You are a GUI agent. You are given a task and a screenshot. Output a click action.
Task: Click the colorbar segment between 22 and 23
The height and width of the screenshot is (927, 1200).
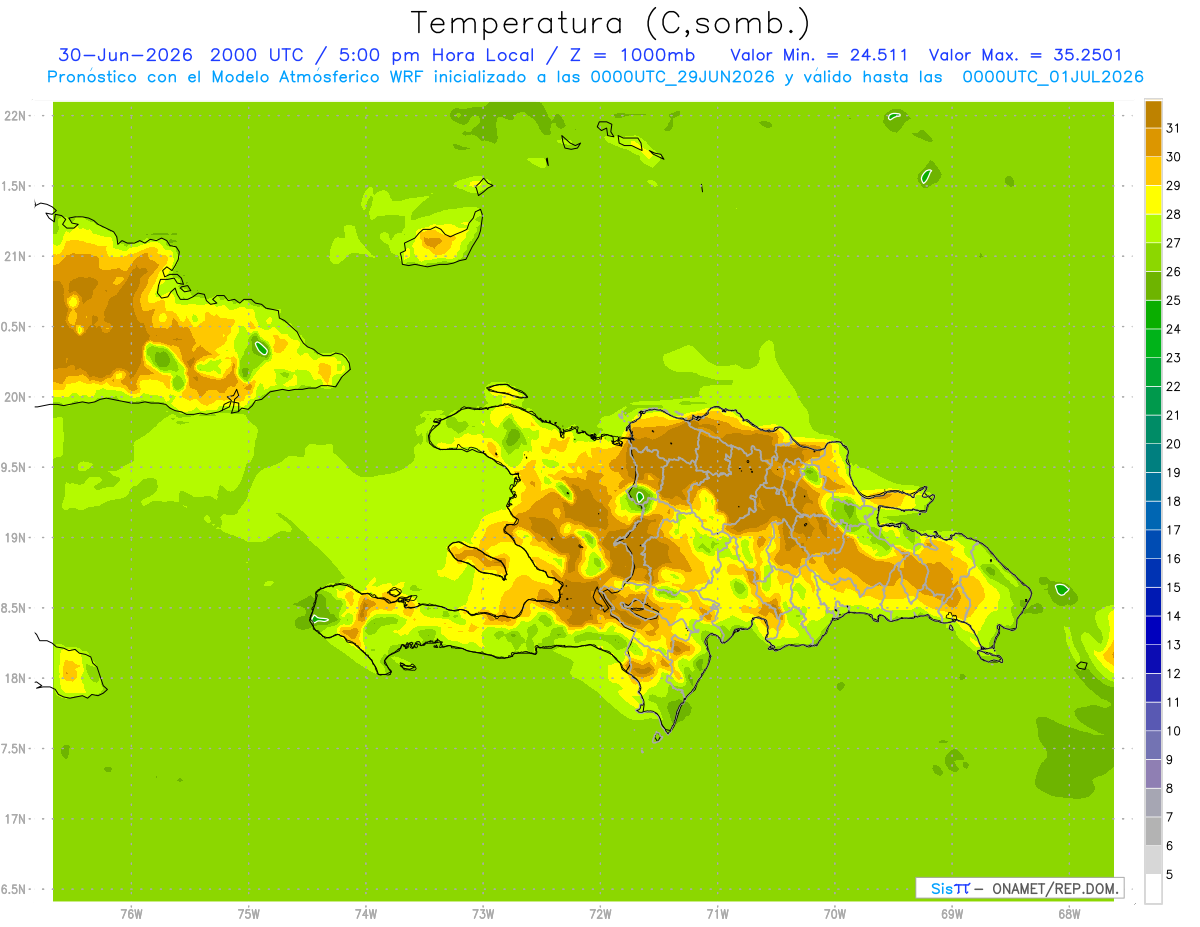coord(1153,372)
